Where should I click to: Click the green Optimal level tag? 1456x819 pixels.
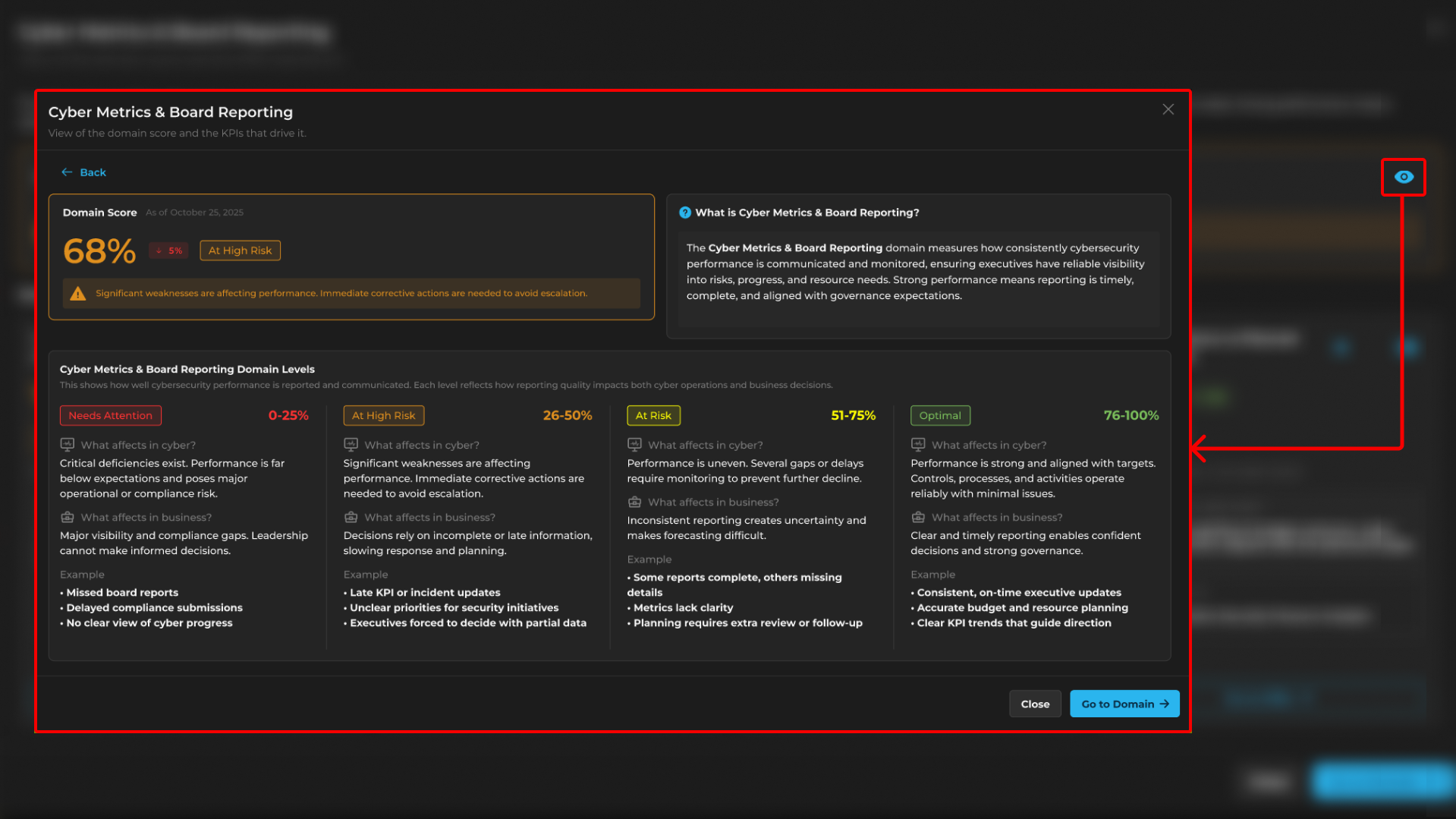point(939,415)
